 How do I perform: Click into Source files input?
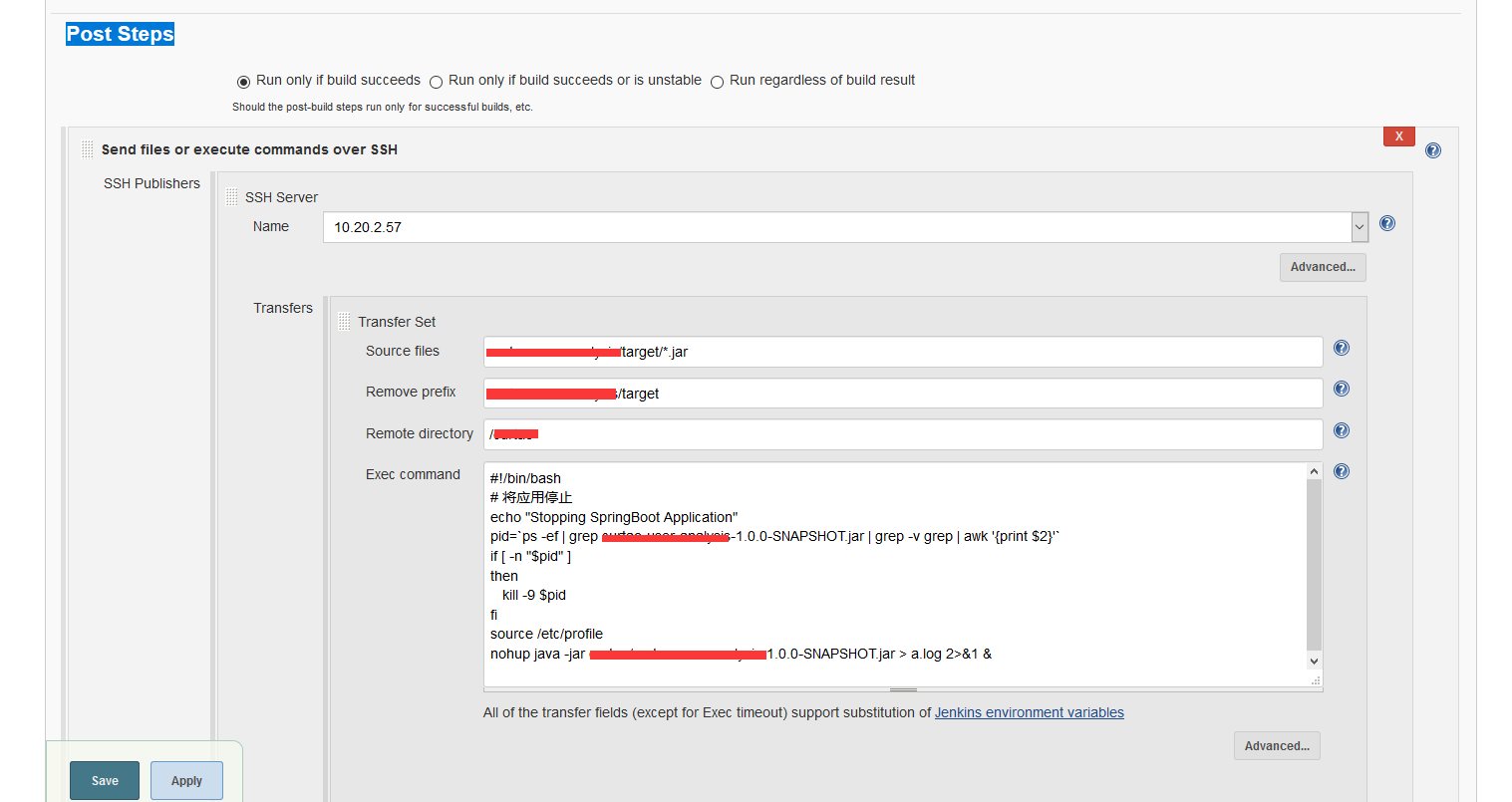point(903,352)
